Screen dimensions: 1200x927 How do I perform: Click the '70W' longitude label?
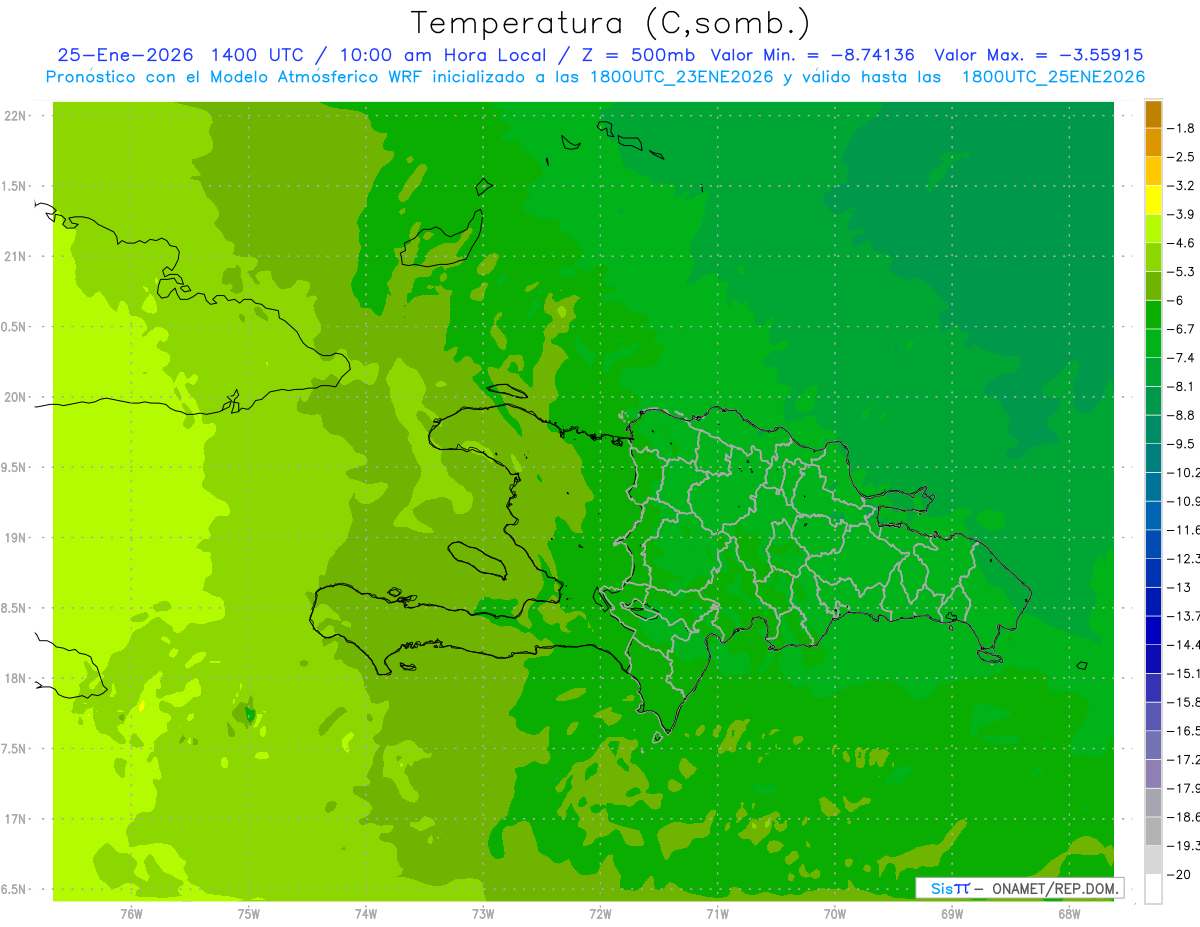pos(835,913)
